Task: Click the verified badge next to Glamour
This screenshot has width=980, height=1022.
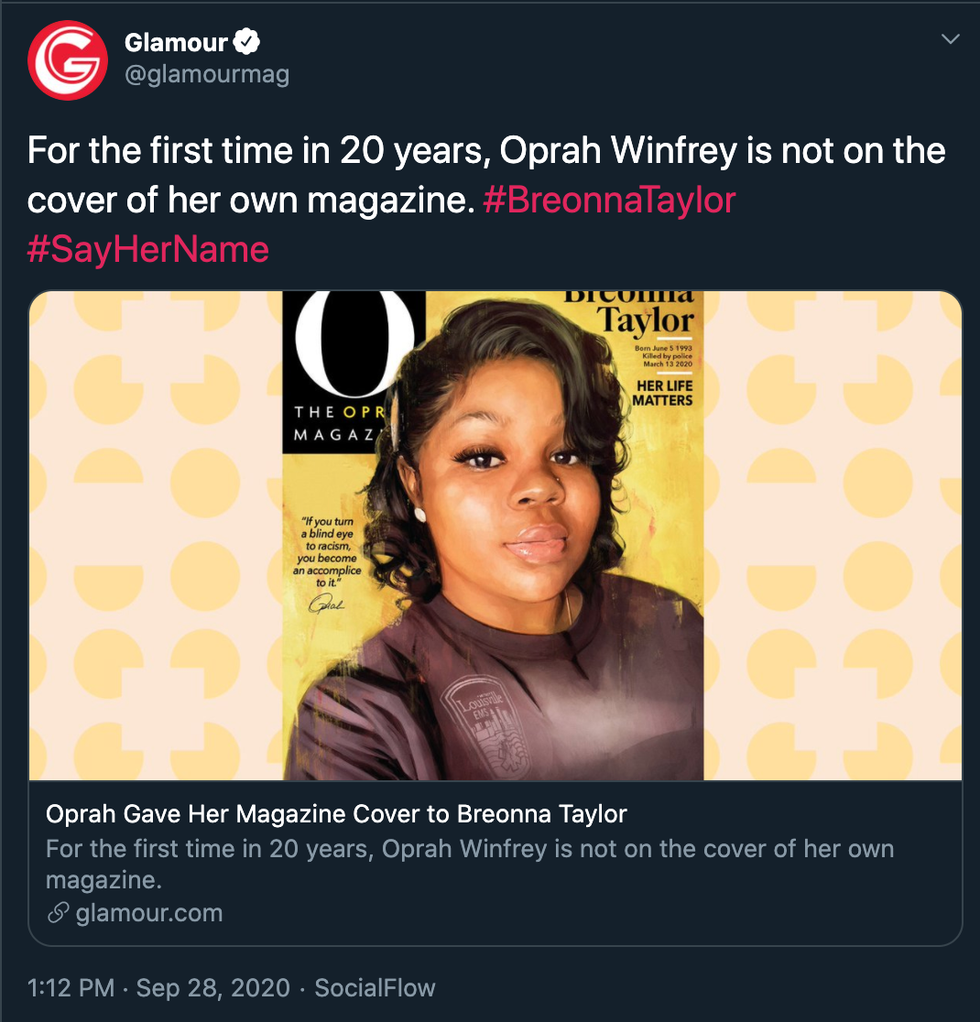Action: (x=247, y=43)
